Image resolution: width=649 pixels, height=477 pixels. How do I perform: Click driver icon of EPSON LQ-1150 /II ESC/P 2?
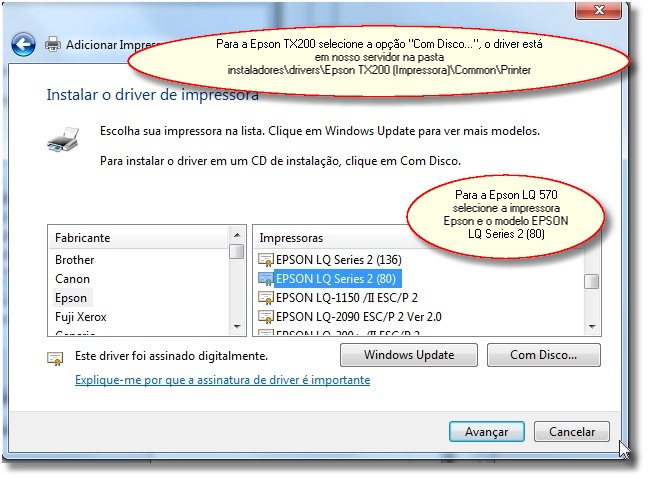tap(266, 298)
